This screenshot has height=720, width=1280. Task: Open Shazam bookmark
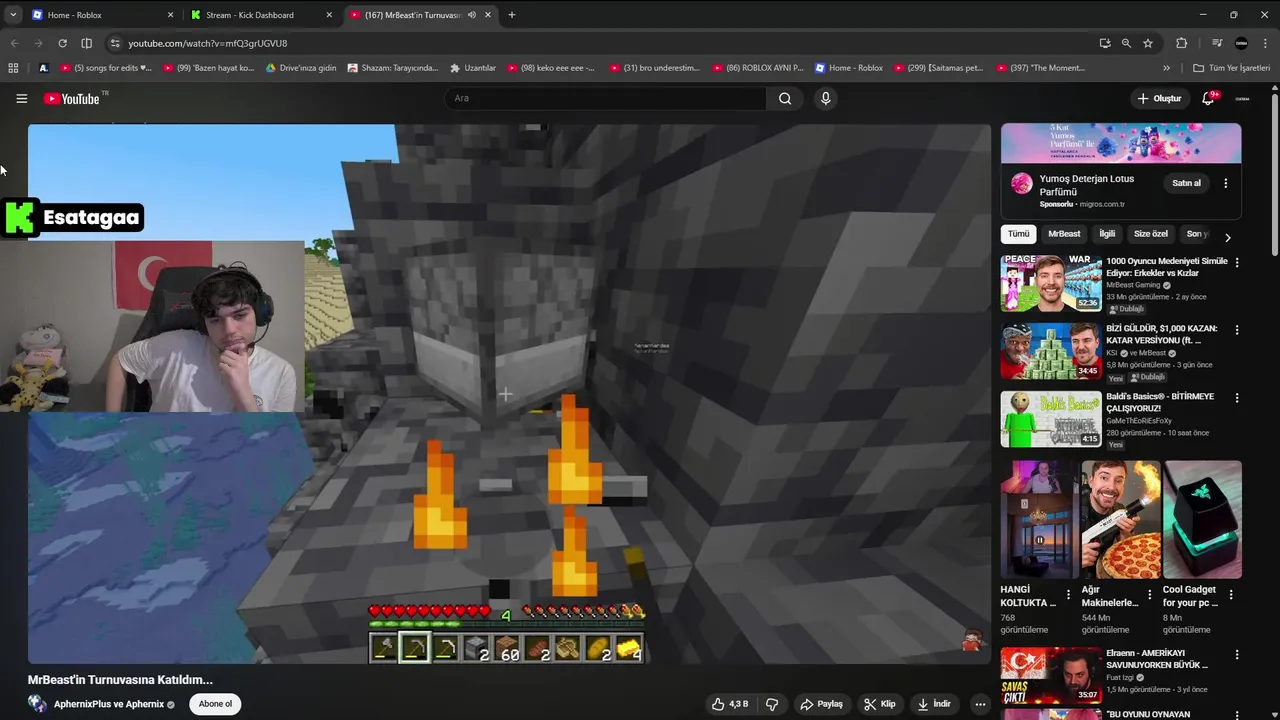[393, 68]
